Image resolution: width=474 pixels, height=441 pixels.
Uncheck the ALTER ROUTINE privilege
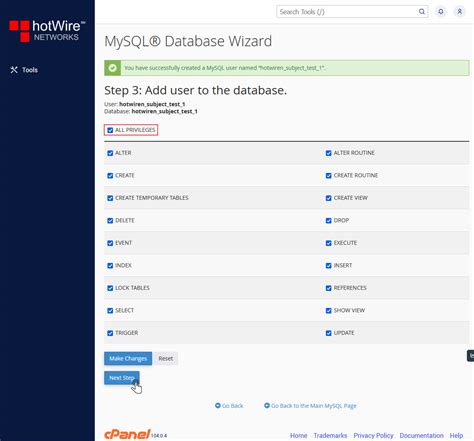coord(329,153)
